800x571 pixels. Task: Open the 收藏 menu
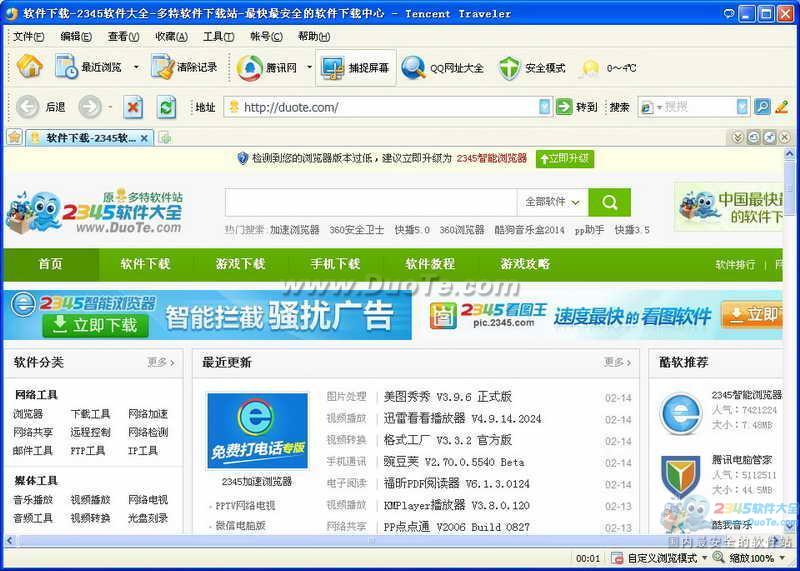coord(171,36)
